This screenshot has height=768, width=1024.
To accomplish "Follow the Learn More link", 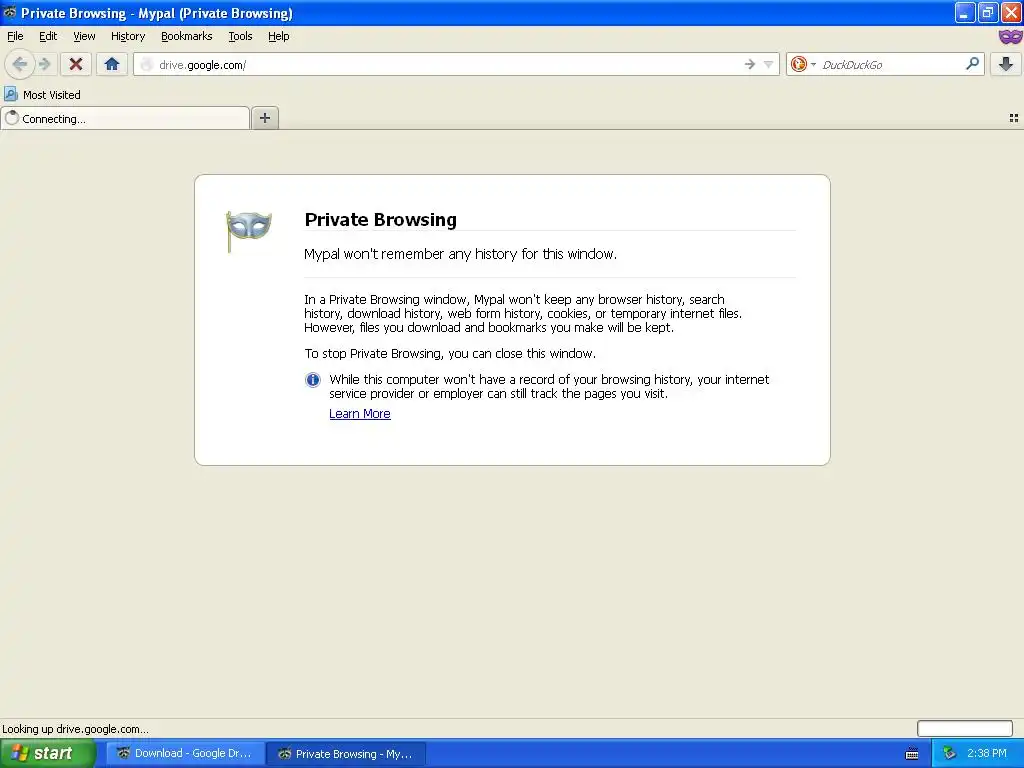I will pos(360,413).
